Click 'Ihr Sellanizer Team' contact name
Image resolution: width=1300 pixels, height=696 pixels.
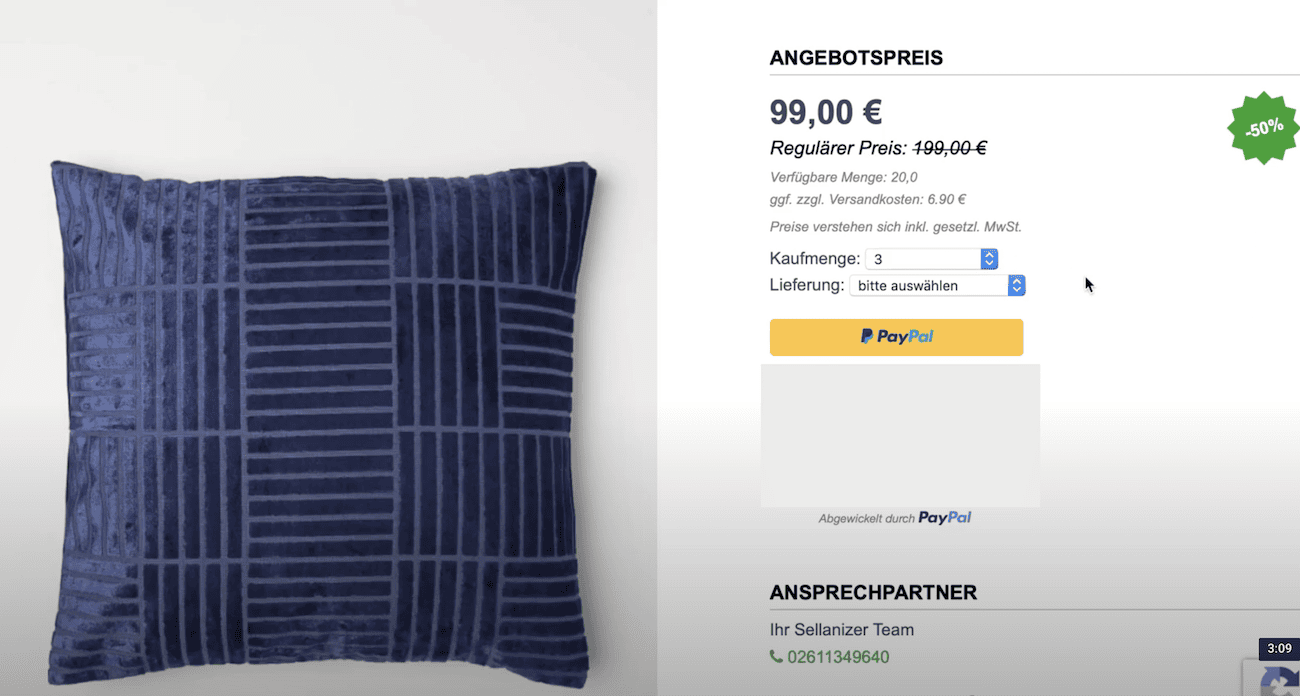coord(842,630)
